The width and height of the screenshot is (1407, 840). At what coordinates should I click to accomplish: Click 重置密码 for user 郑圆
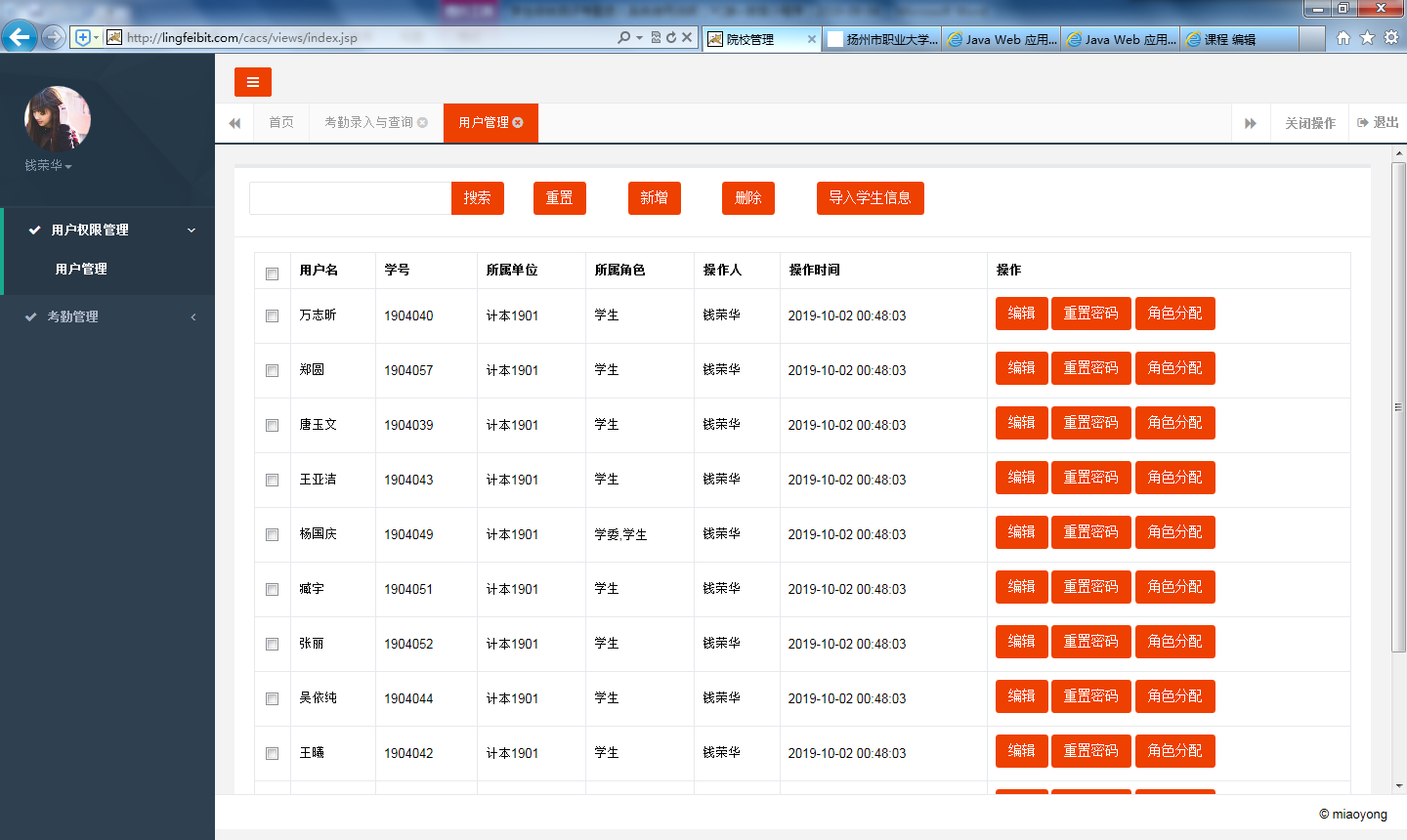click(1090, 368)
